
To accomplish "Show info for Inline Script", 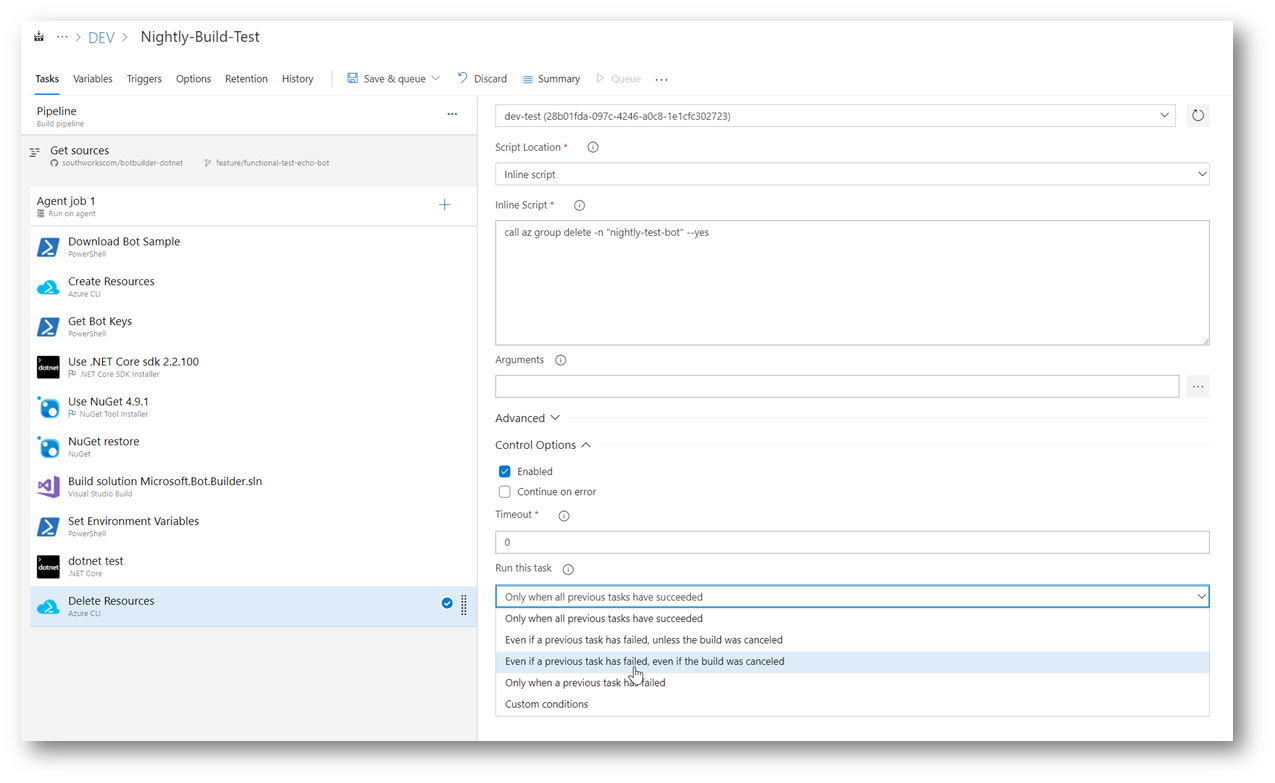I will click(579, 205).
